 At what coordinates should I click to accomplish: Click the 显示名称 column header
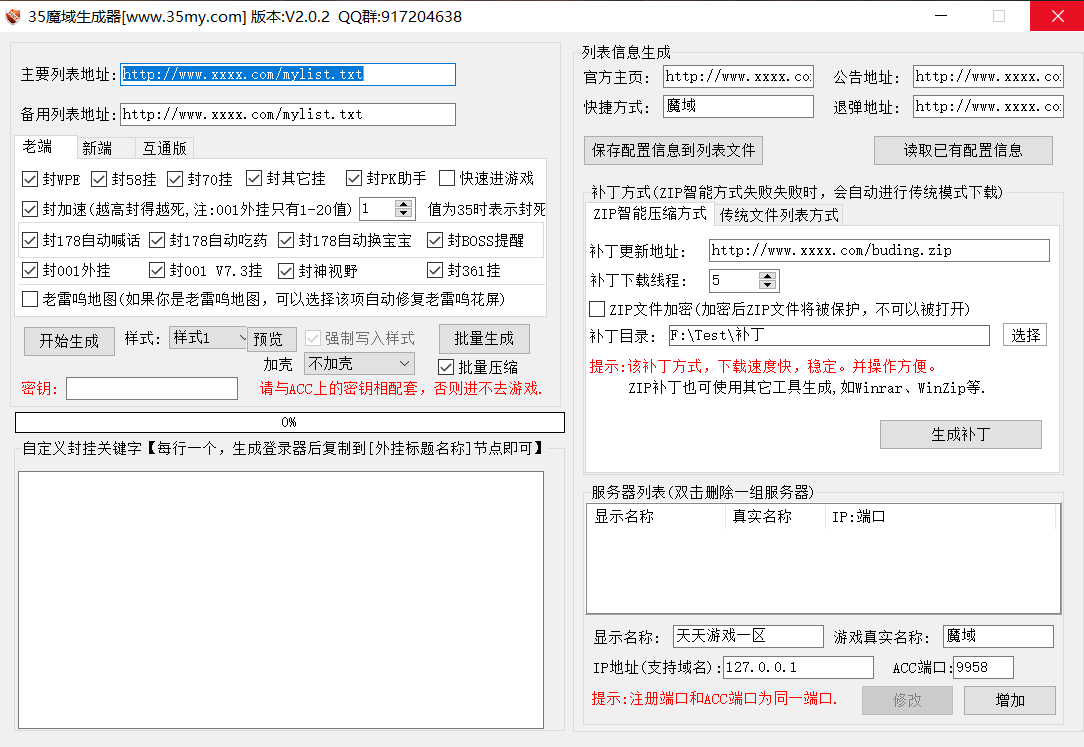[656, 517]
